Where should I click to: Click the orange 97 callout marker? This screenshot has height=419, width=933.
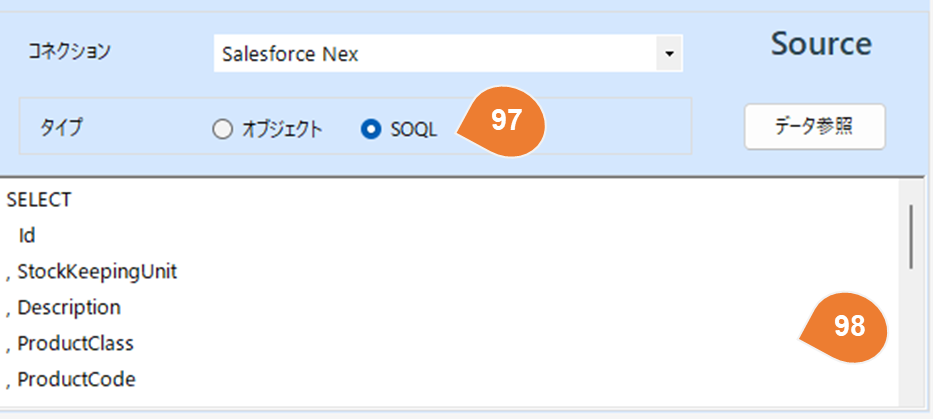click(x=505, y=122)
